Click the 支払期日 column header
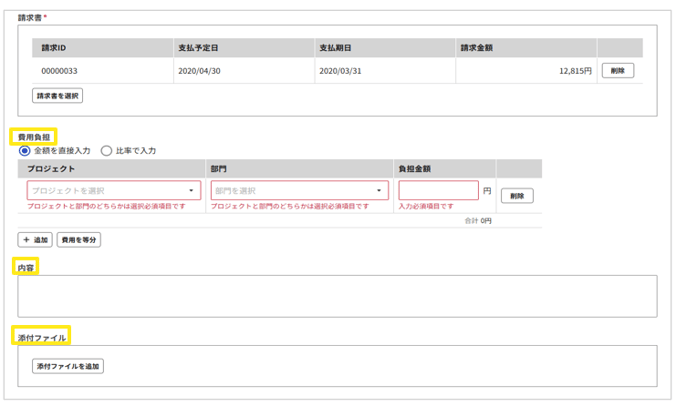The image size is (676, 406). (333, 47)
